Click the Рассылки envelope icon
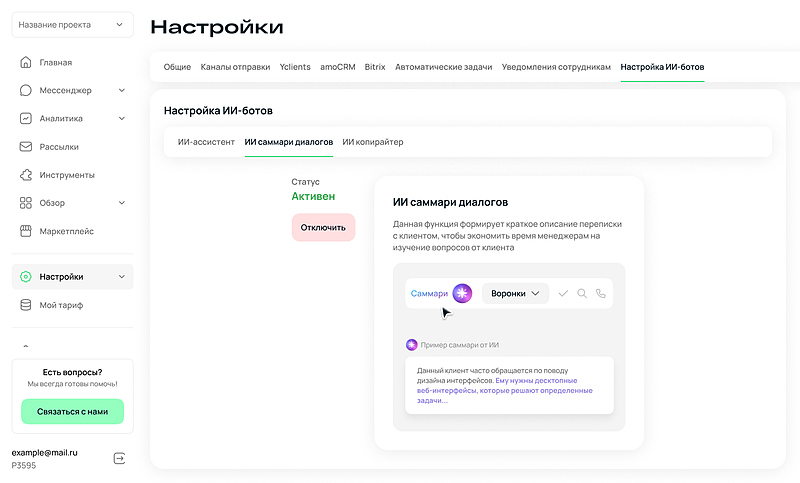800x483 pixels. [26, 146]
